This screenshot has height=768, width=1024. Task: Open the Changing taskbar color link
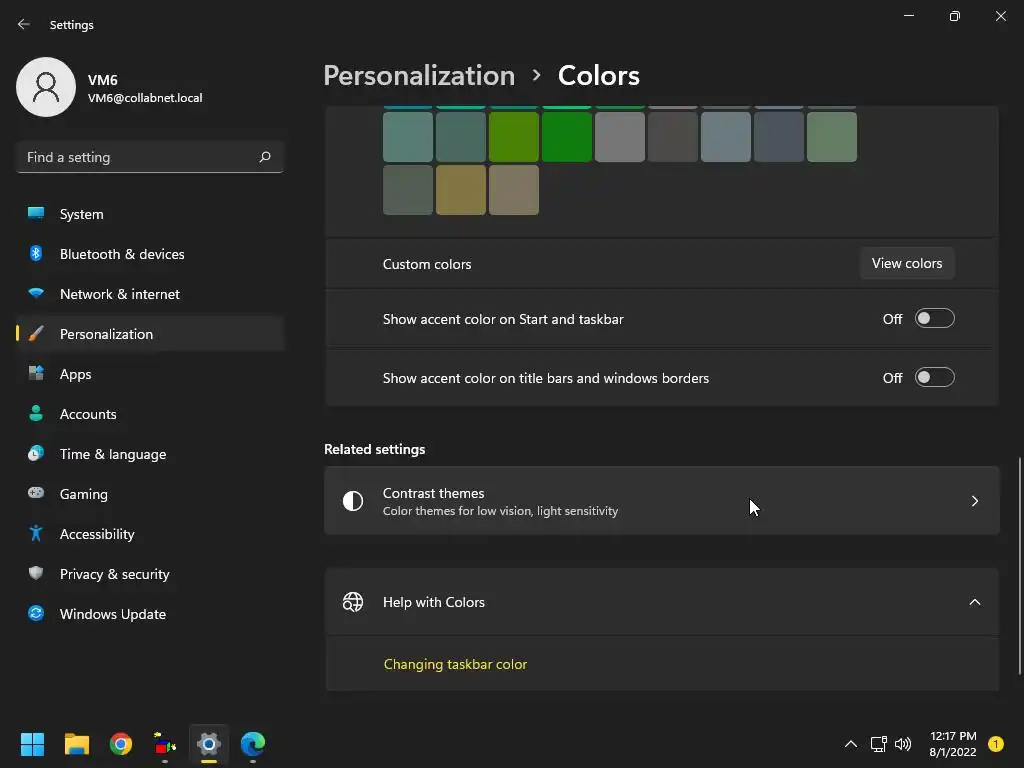point(455,664)
